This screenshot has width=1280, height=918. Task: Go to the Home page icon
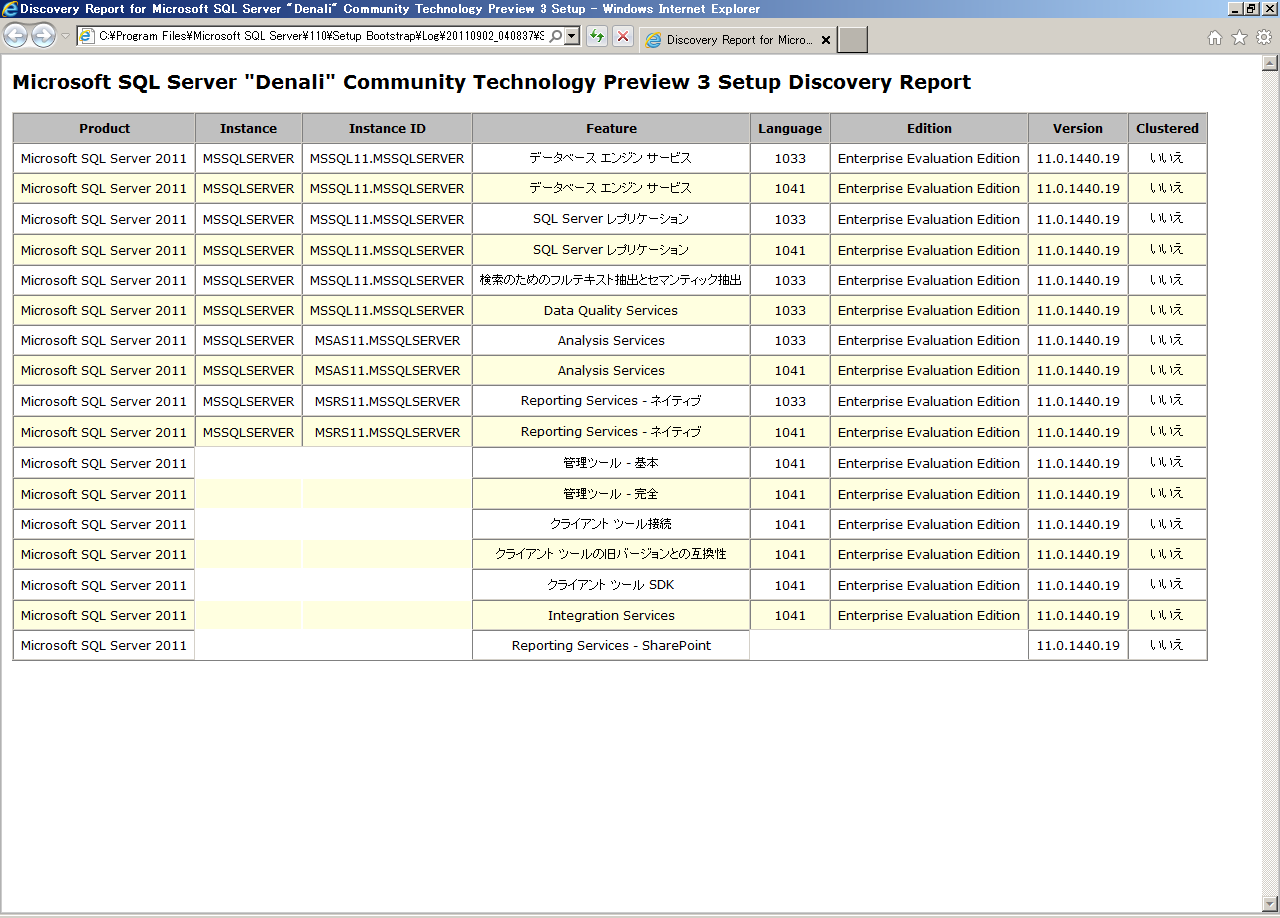tap(1215, 38)
